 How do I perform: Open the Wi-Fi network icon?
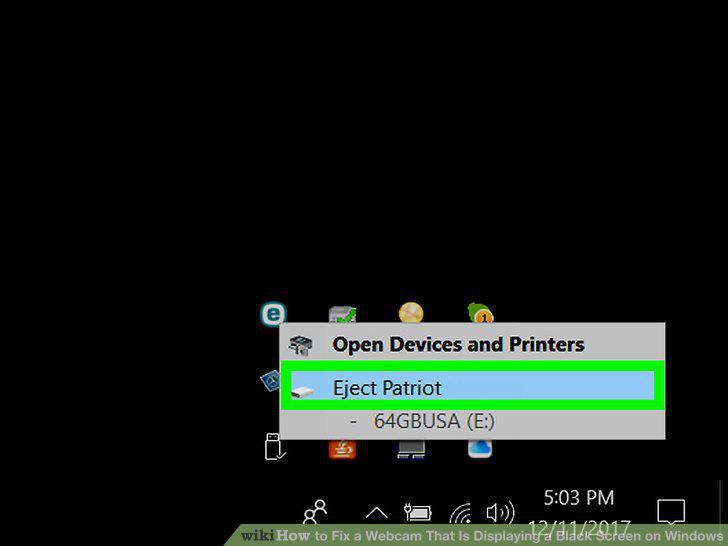coord(461,513)
